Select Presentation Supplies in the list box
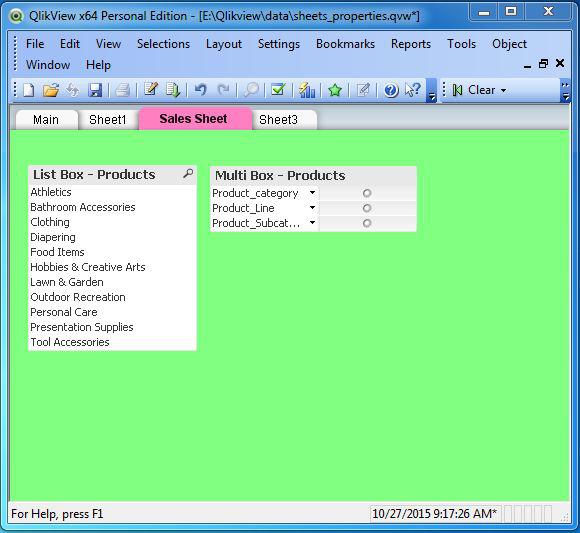 [x=112, y=327]
